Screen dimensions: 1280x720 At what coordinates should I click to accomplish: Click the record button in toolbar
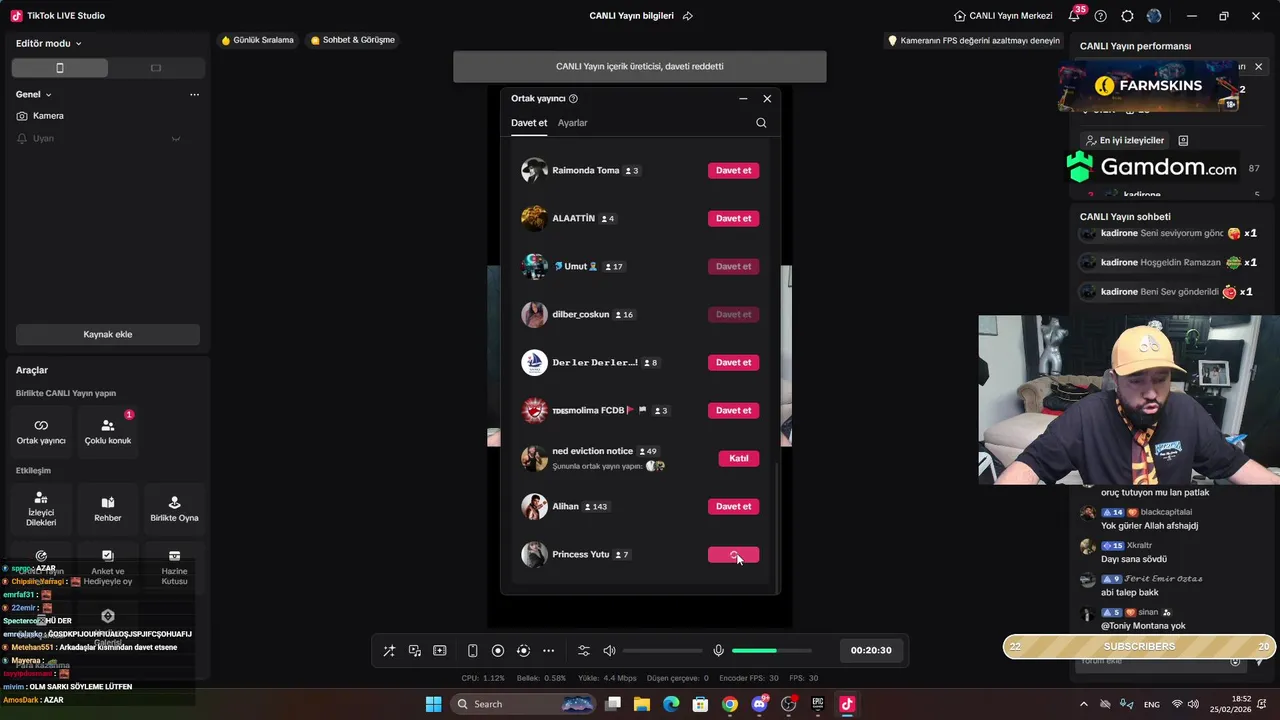click(498, 650)
